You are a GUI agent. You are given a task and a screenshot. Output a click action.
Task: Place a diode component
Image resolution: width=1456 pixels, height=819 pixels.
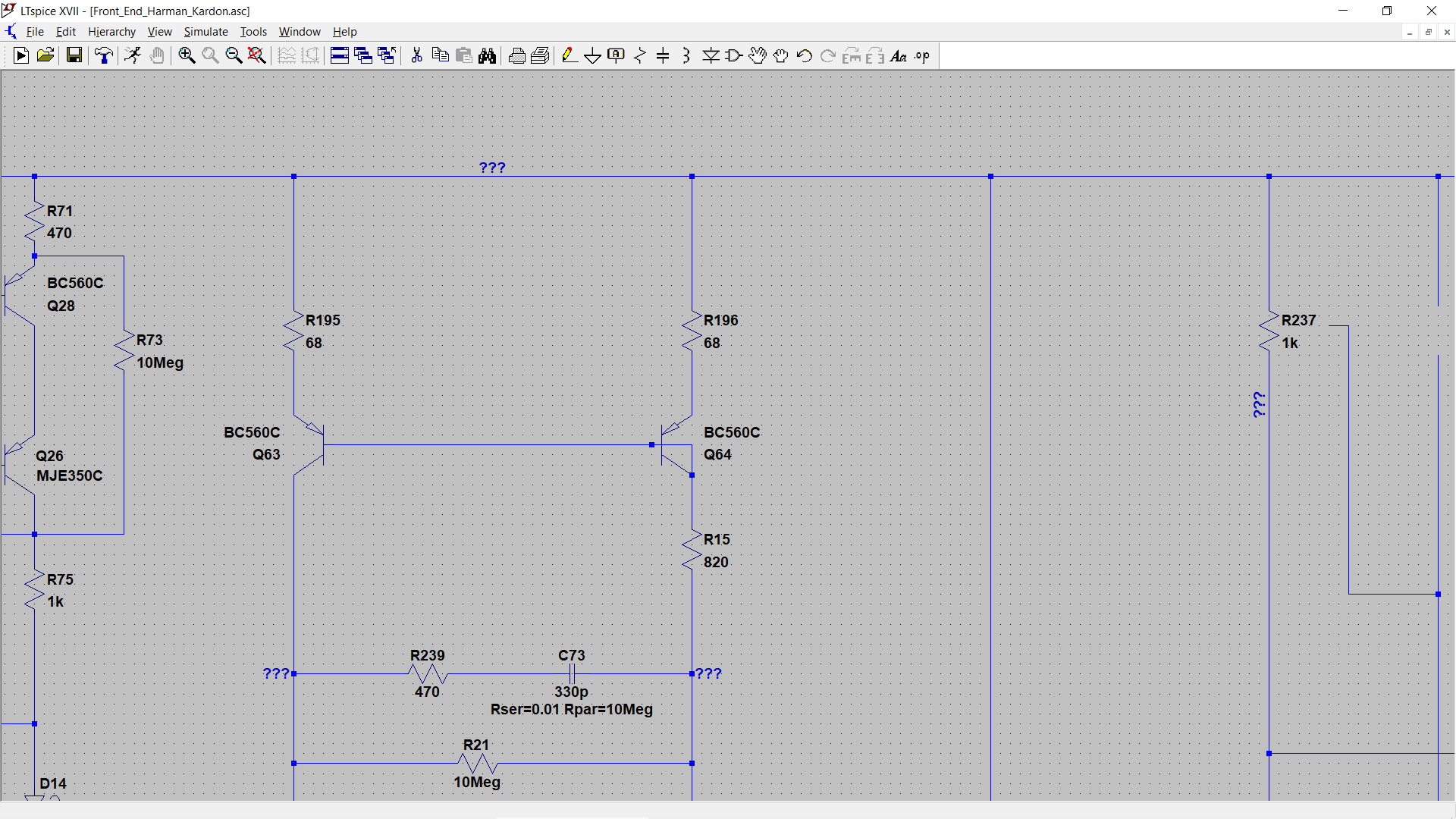[711, 55]
